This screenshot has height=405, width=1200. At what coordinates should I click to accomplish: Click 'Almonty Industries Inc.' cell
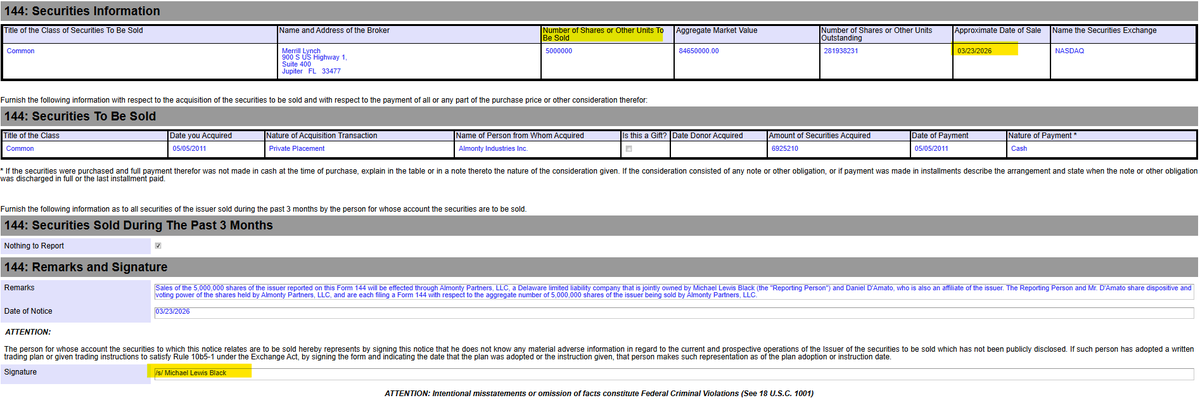(491, 149)
